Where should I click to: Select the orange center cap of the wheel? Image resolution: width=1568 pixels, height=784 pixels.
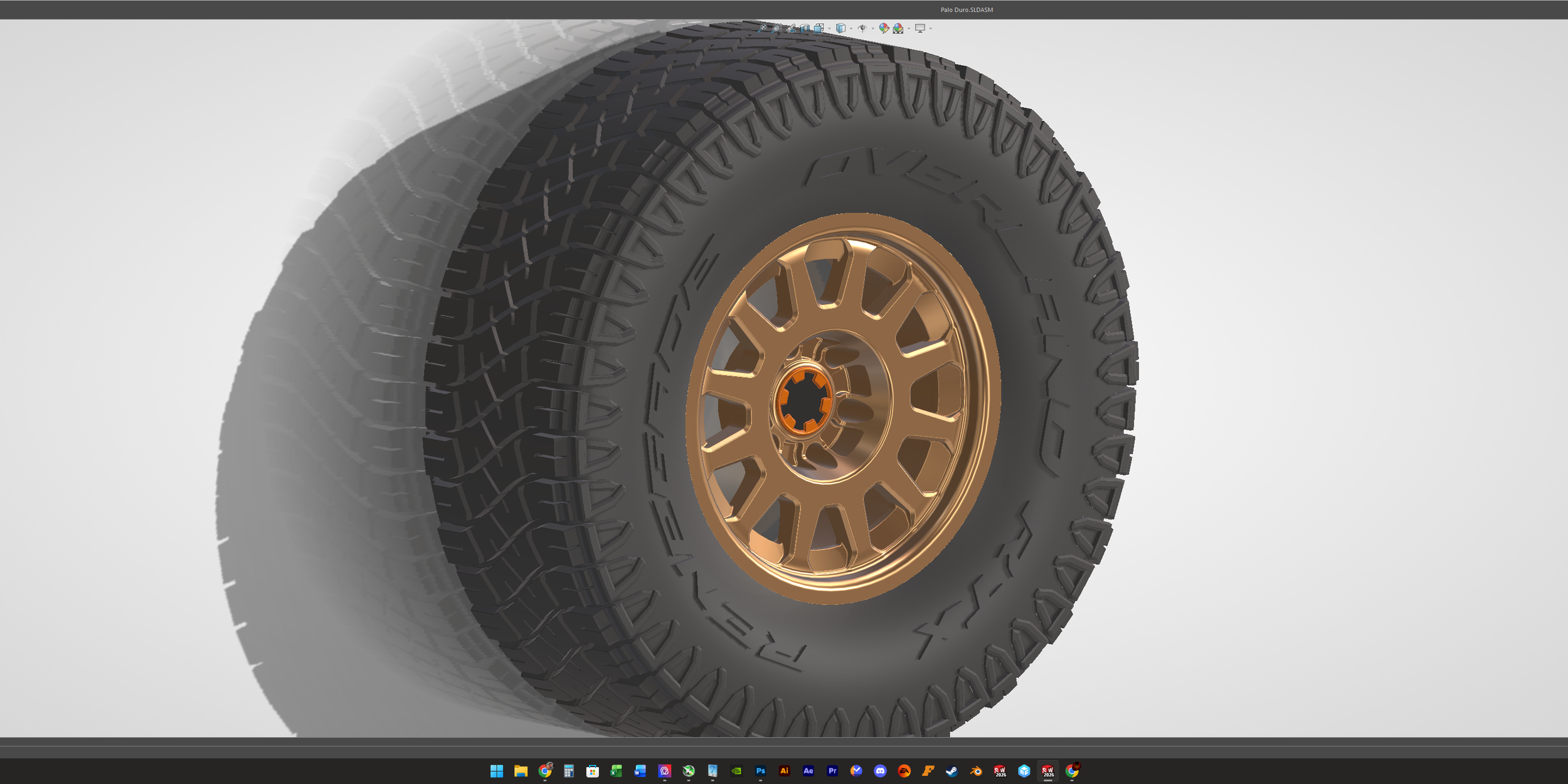[805, 400]
